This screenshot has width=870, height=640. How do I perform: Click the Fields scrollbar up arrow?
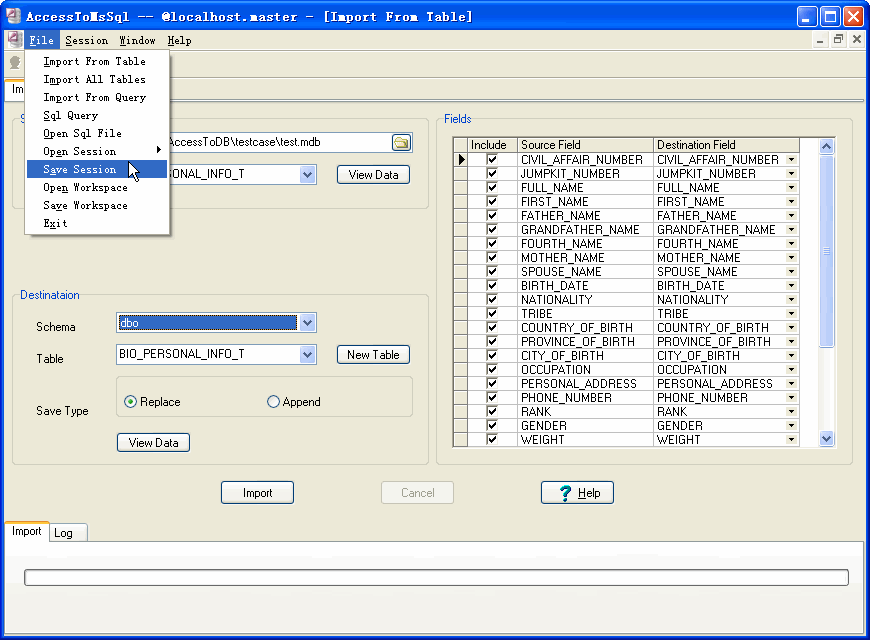coord(826,146)
